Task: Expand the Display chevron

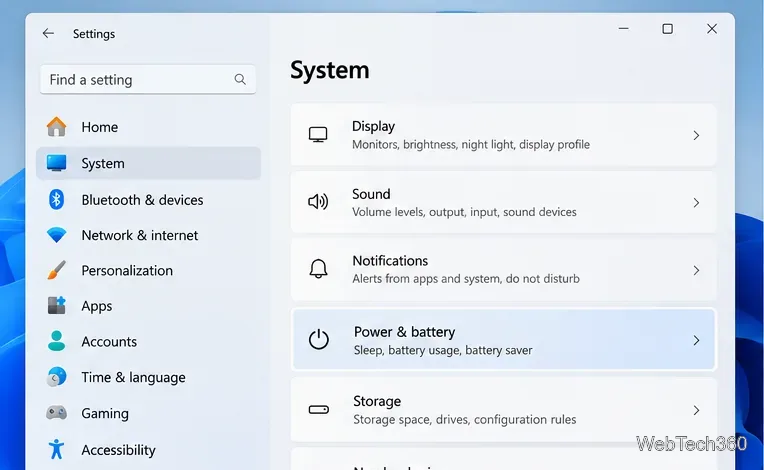Action: [x=696, y=135]
